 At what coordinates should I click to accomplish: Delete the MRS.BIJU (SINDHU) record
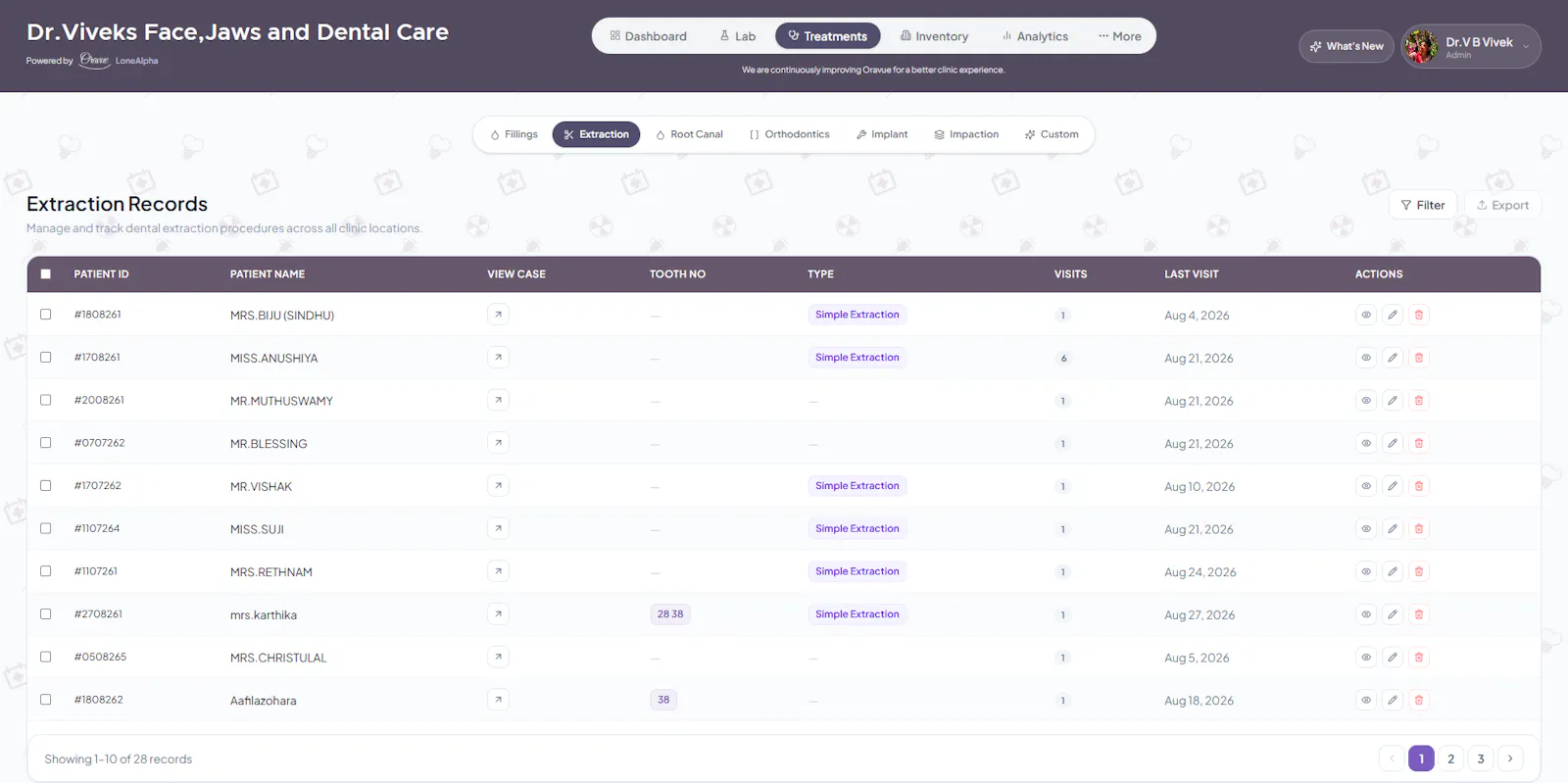coord(1419,315)
